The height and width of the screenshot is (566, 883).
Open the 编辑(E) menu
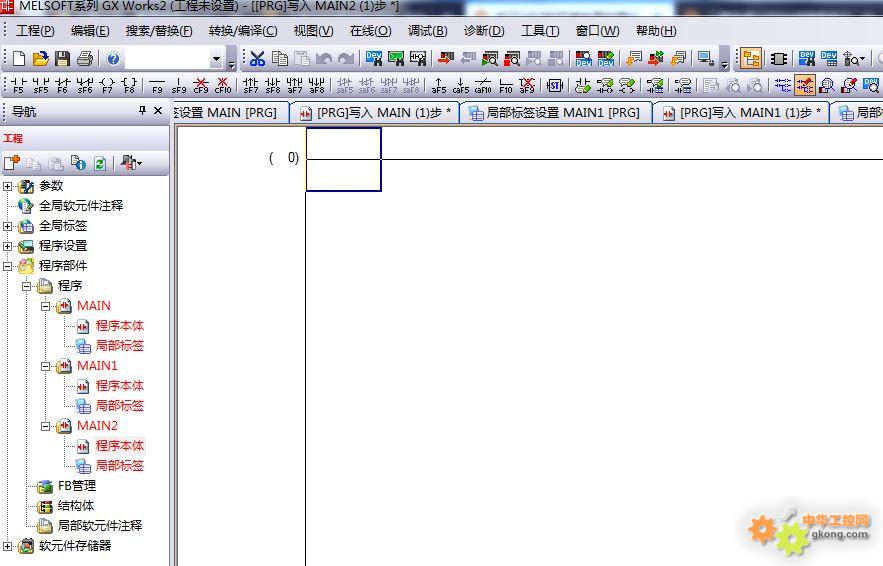coord(90,31)
